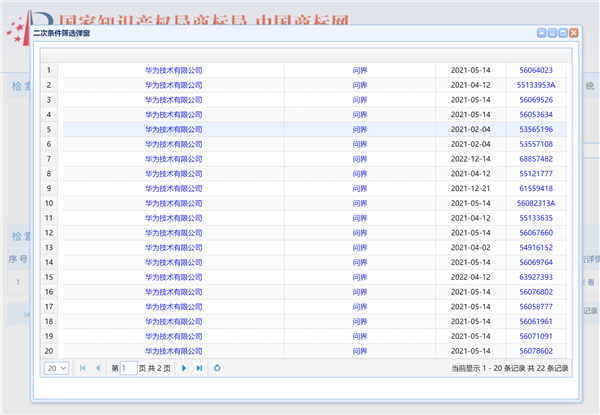600x415 pixels.
Task: Open registration number 56064023 link
Action: tap(535, 70)
